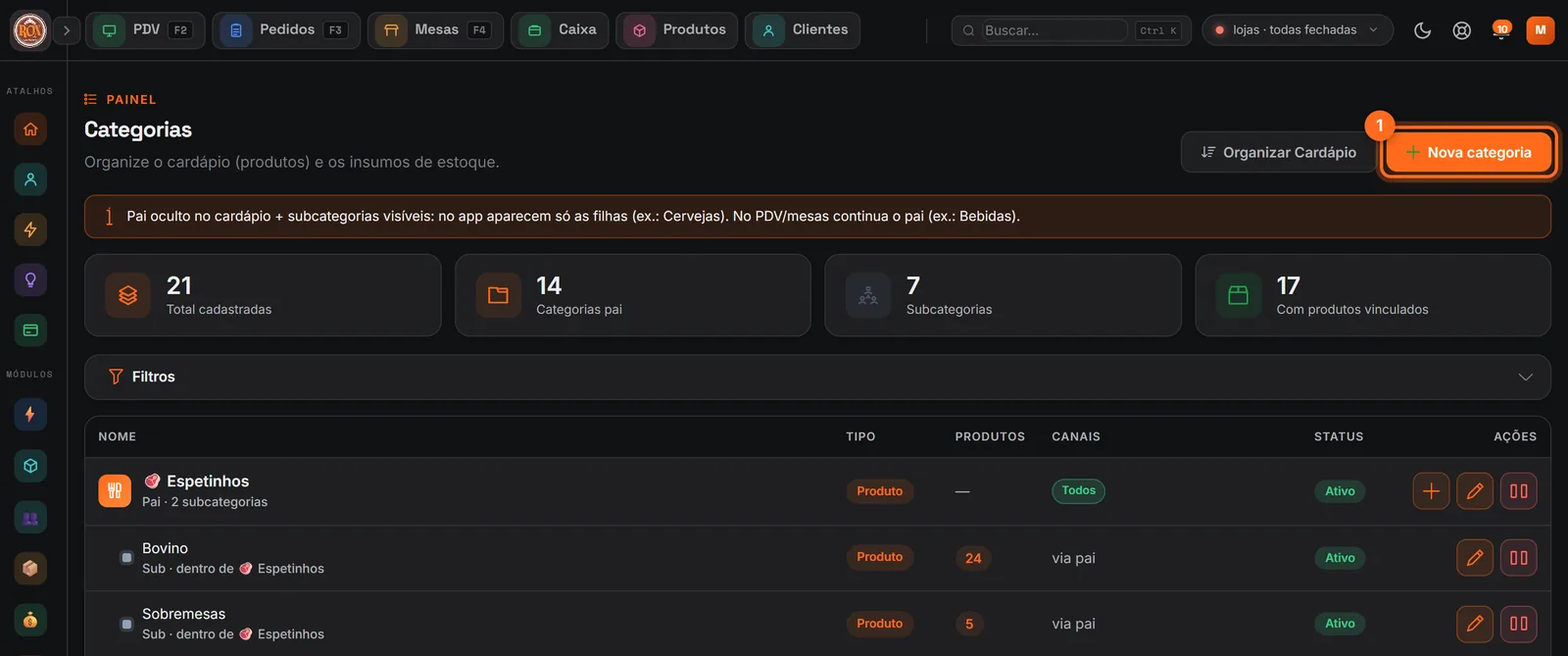Click Organizar Cardápio button
The image size is (1568, 656).
pyautogui.click(x=1278, y=152)
